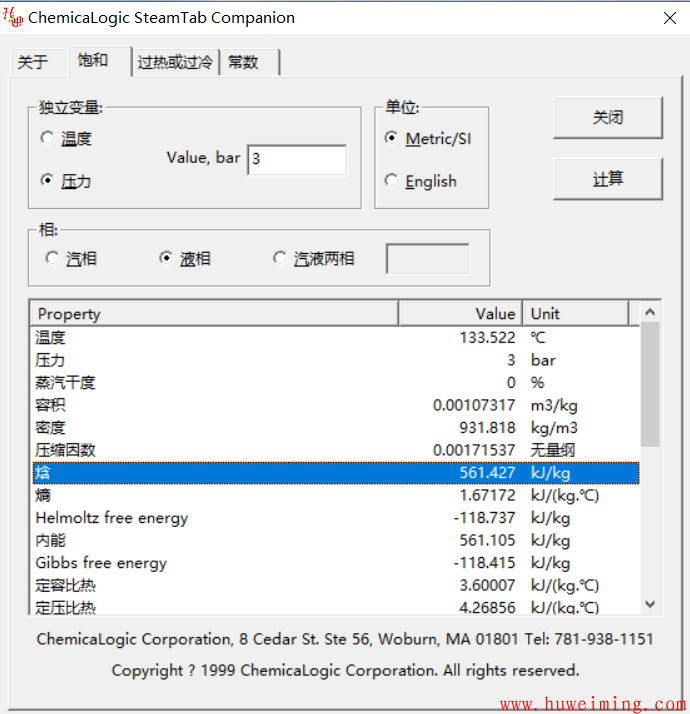690x714 pixels.
Task: Sort by the Property column header
Action: point(214,313)
